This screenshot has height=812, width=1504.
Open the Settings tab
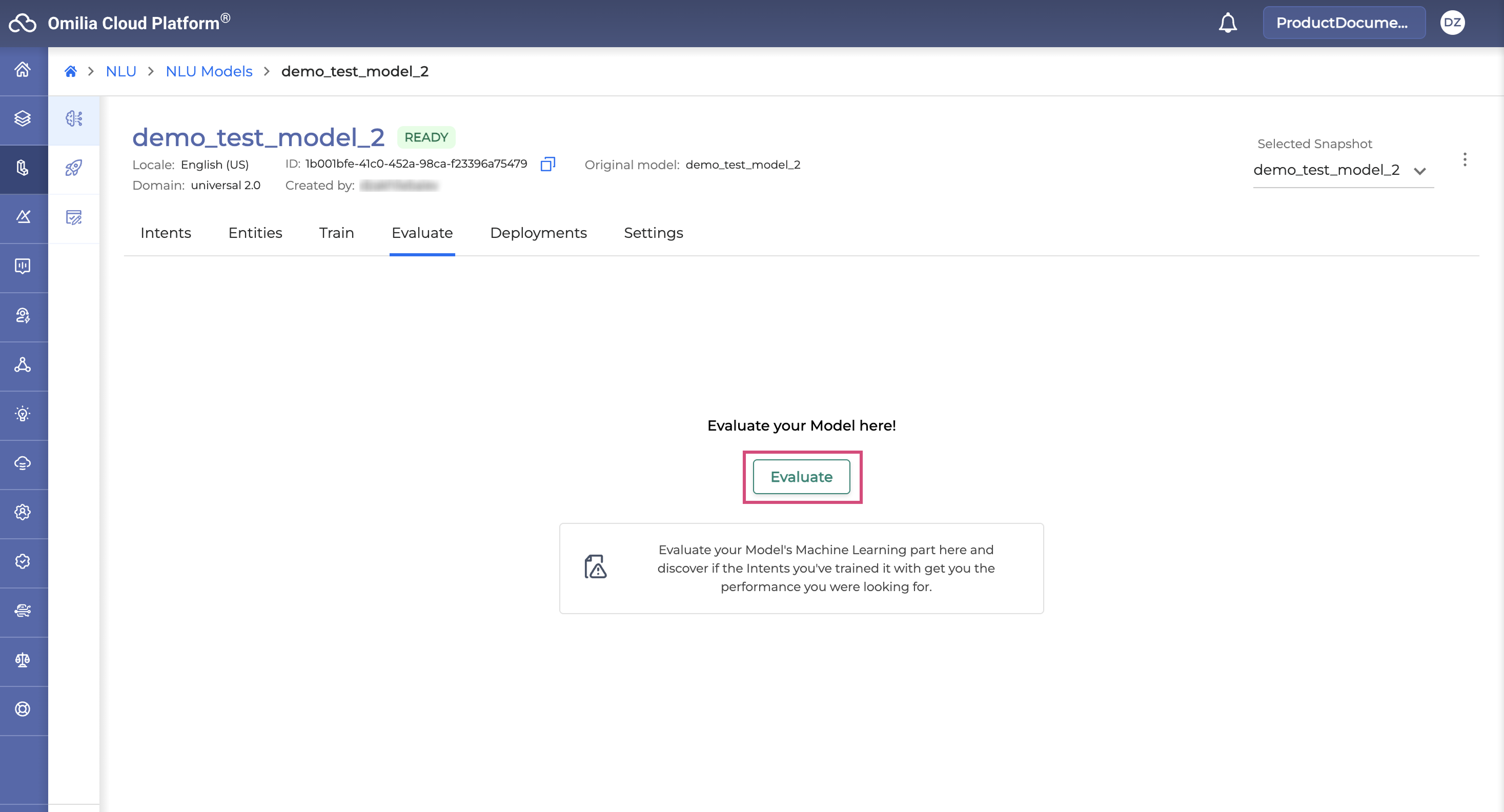pyautogui.click(x=653, y=233)
